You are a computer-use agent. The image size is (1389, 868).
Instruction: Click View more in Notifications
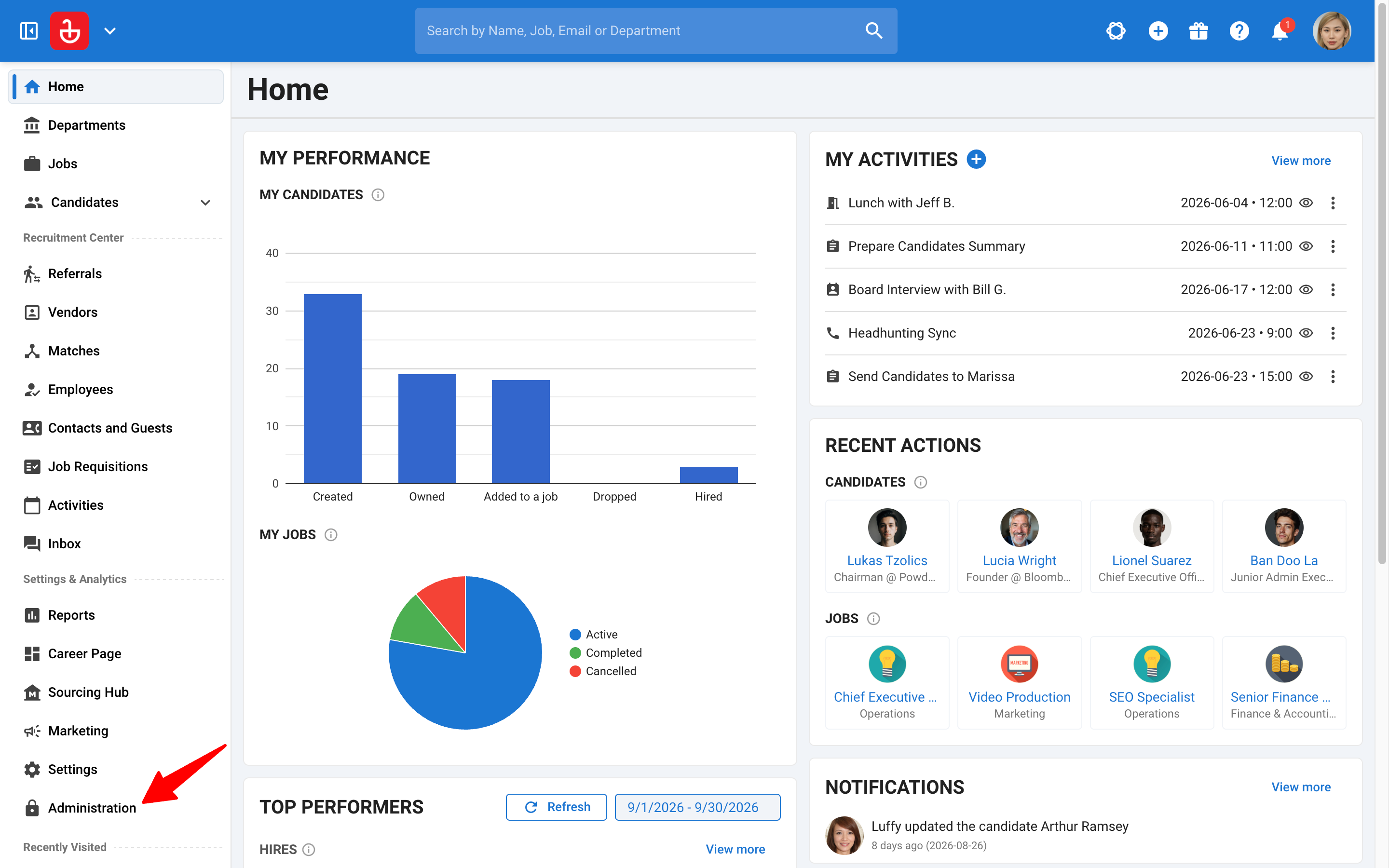tap(1301, 787)
